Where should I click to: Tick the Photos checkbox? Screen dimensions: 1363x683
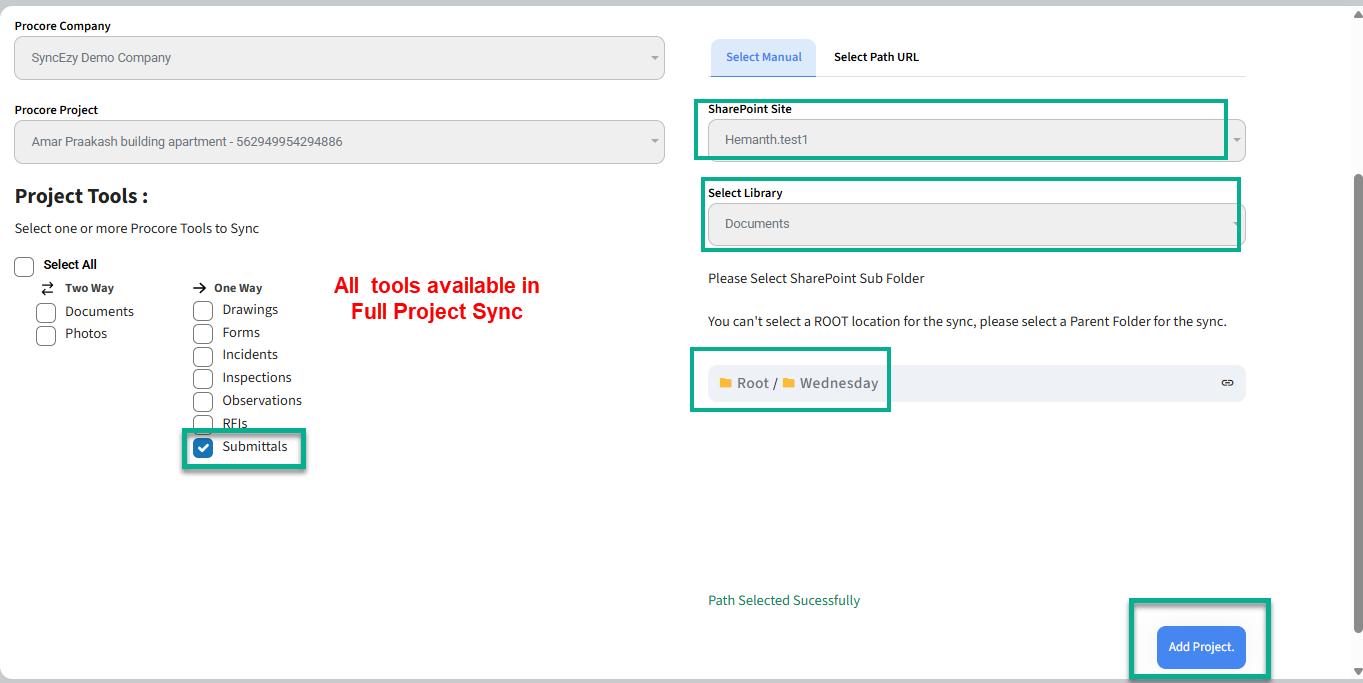click(x=46, y=335)
